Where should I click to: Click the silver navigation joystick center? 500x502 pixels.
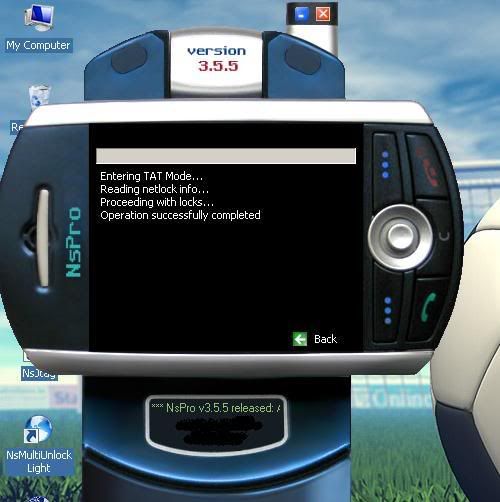(x=400, y=236)
